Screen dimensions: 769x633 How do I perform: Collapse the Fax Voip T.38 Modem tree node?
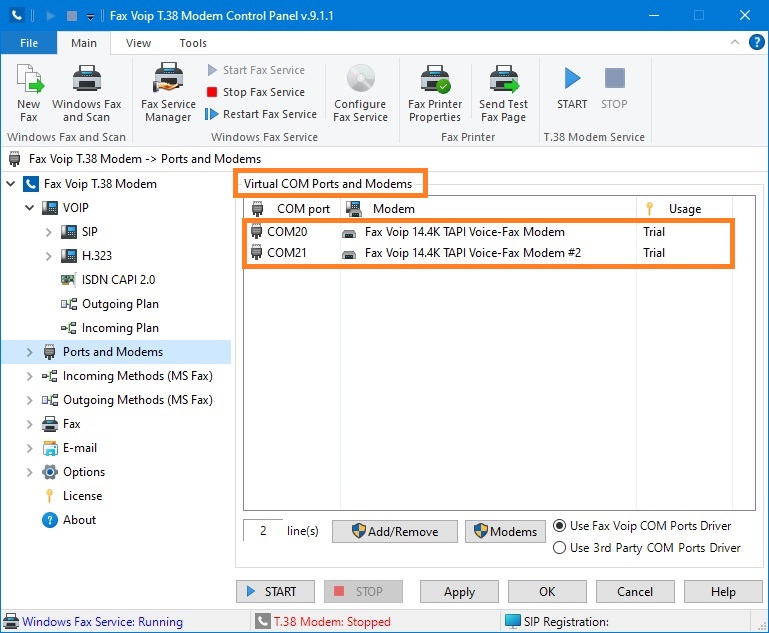point(10,184)
